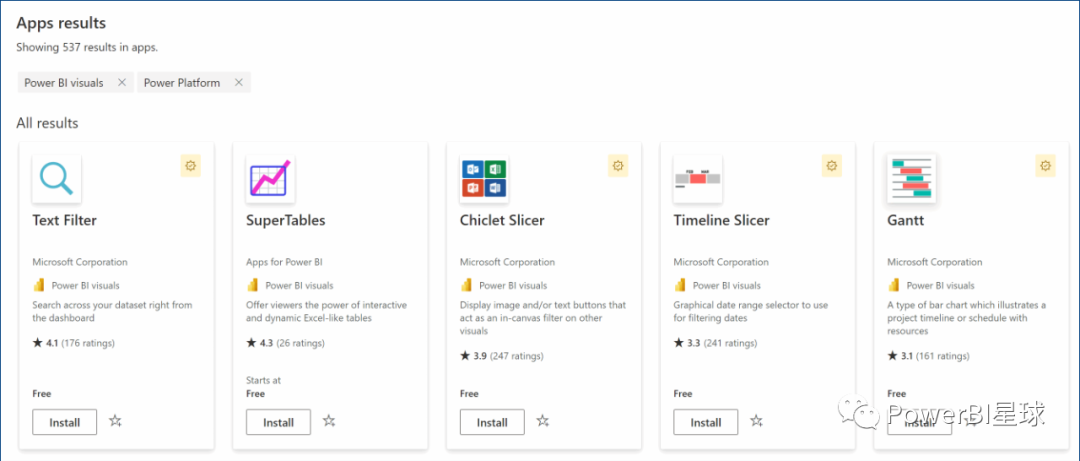Click Gantt rating 3.1 (161 ratings)
The image size is (1080, 461).
[928, 356]
